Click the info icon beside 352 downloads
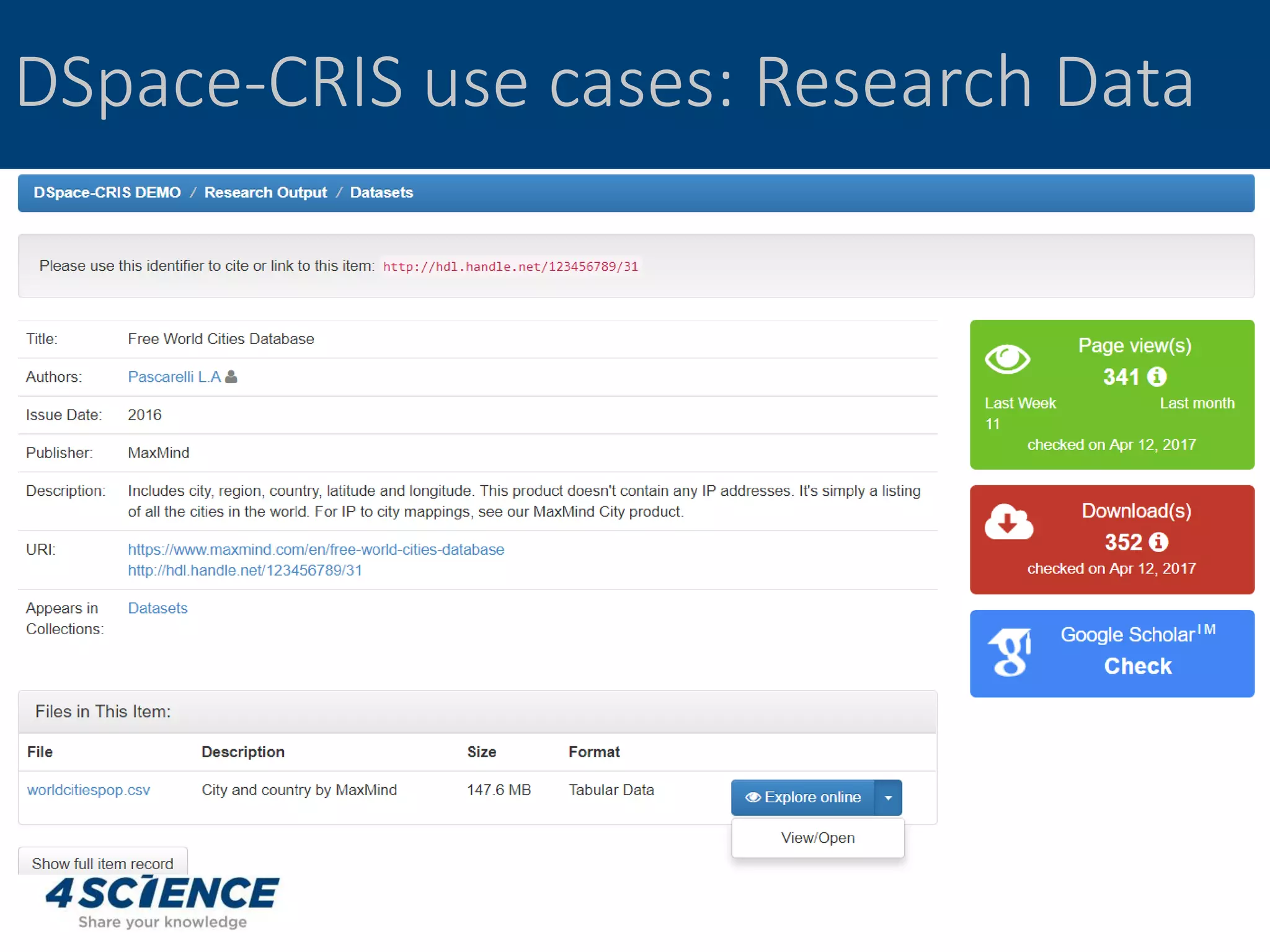The height and width of the screenshot is (952, 1270). [x=1158, y=542]
